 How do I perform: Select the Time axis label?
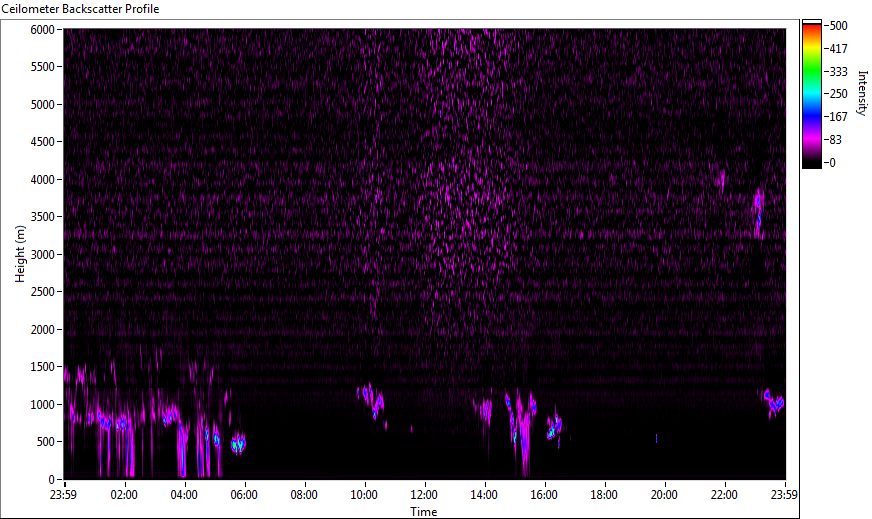(x=424, y=512)
